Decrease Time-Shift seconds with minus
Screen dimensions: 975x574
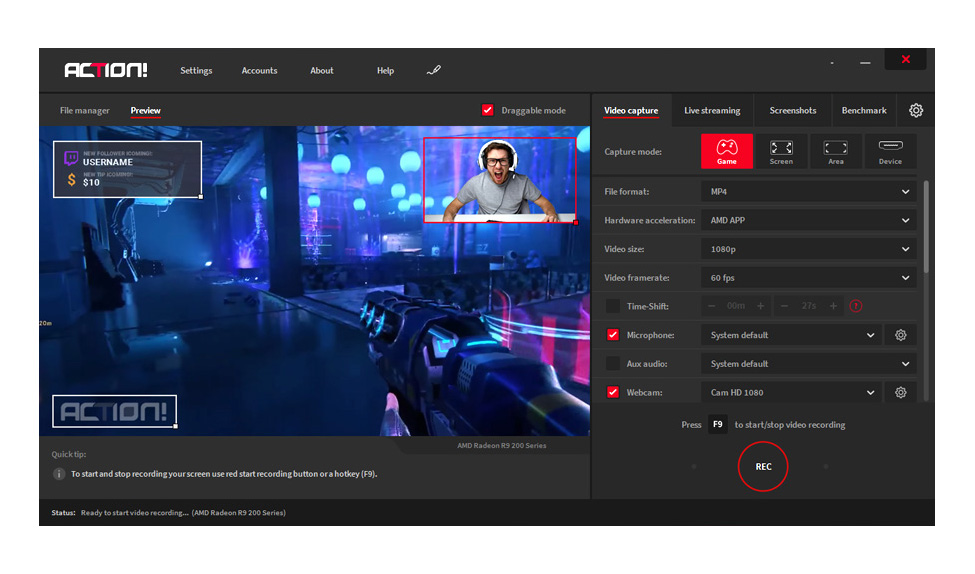(x=784, y=306)
